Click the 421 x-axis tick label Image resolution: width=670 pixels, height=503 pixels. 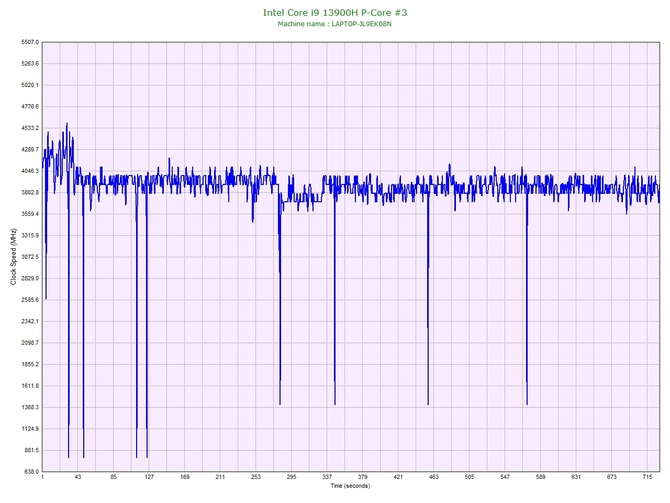(398, 477)
